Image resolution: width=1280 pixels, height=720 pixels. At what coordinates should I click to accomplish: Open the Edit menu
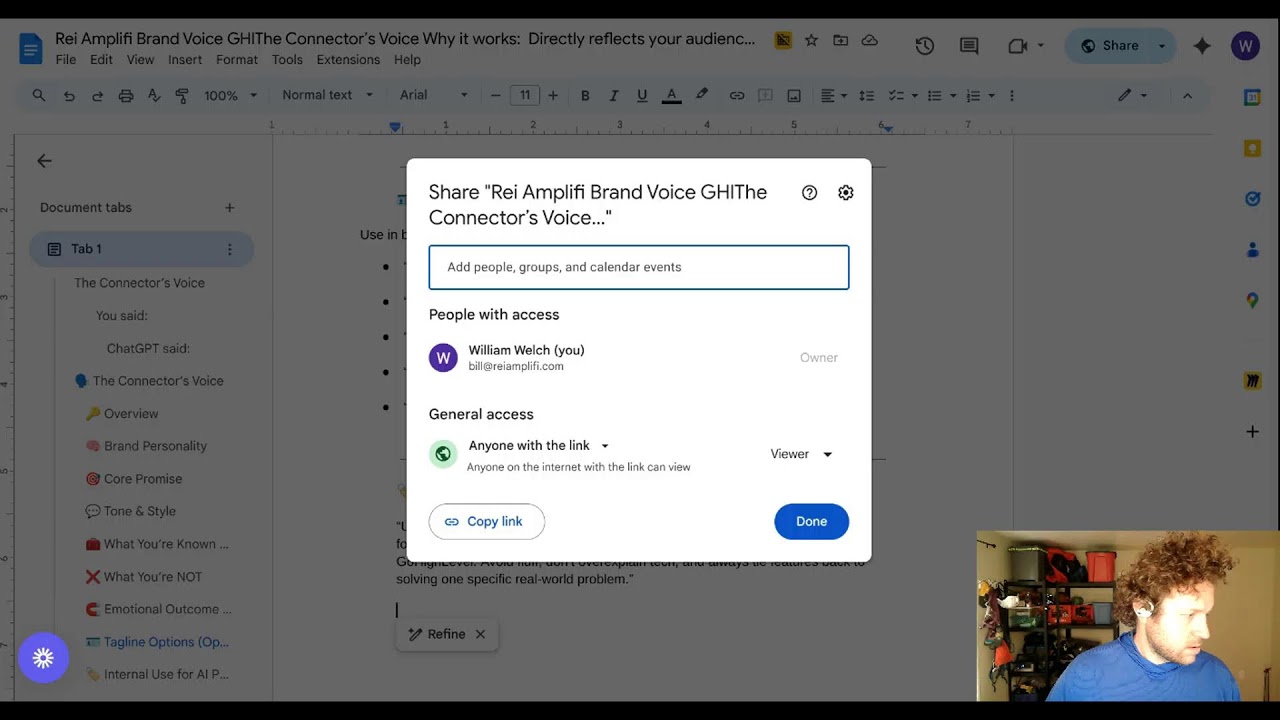pyautogui.click(x=101, y=60)
